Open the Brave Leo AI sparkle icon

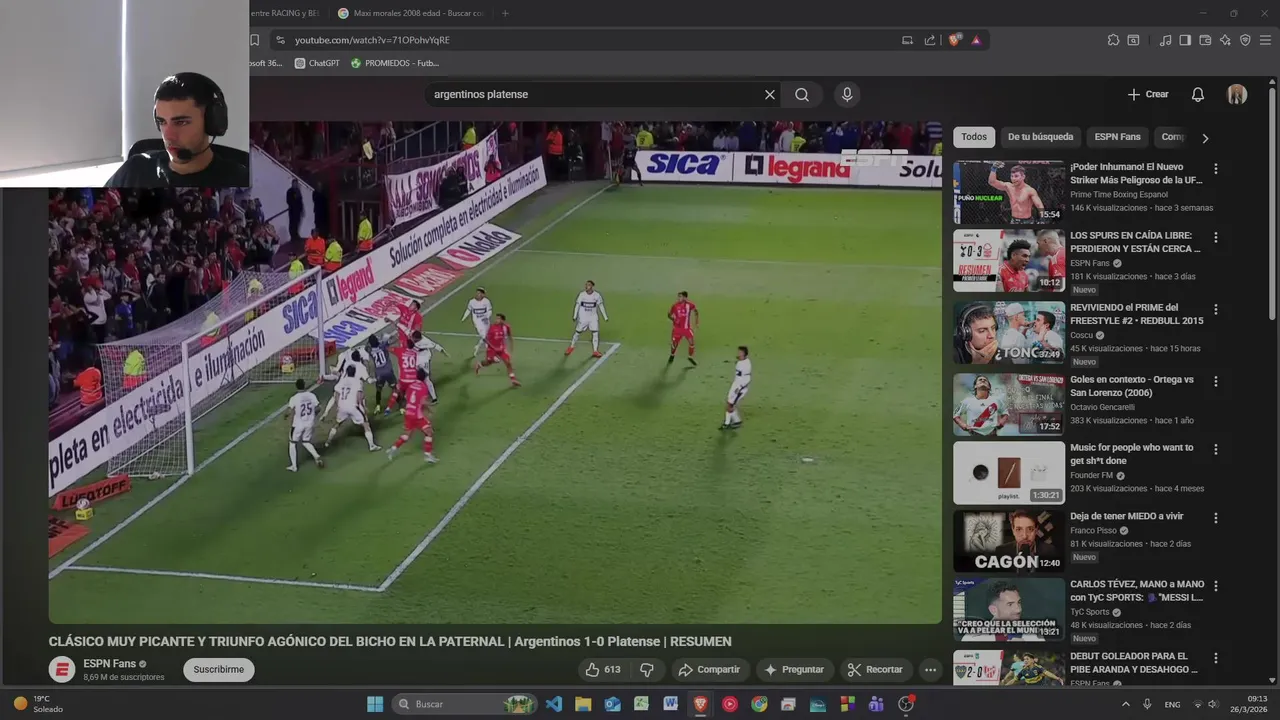click(x=1225, y=40)
